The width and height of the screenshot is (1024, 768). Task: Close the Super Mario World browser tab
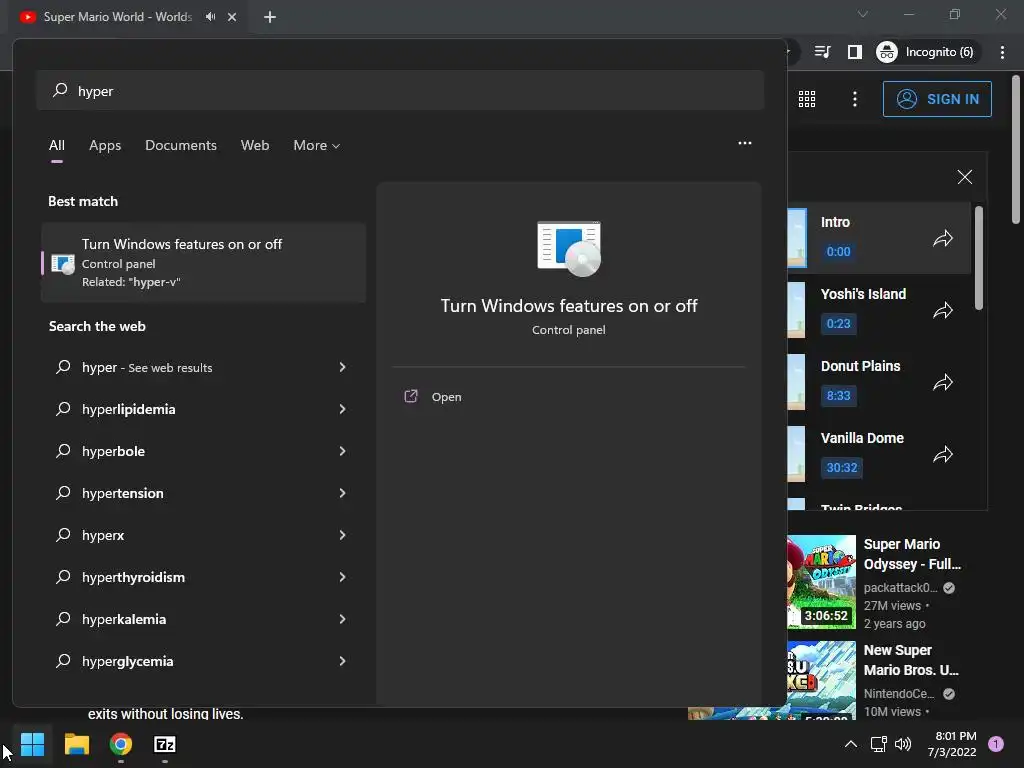pyautogui.click(x=232, y=17)
